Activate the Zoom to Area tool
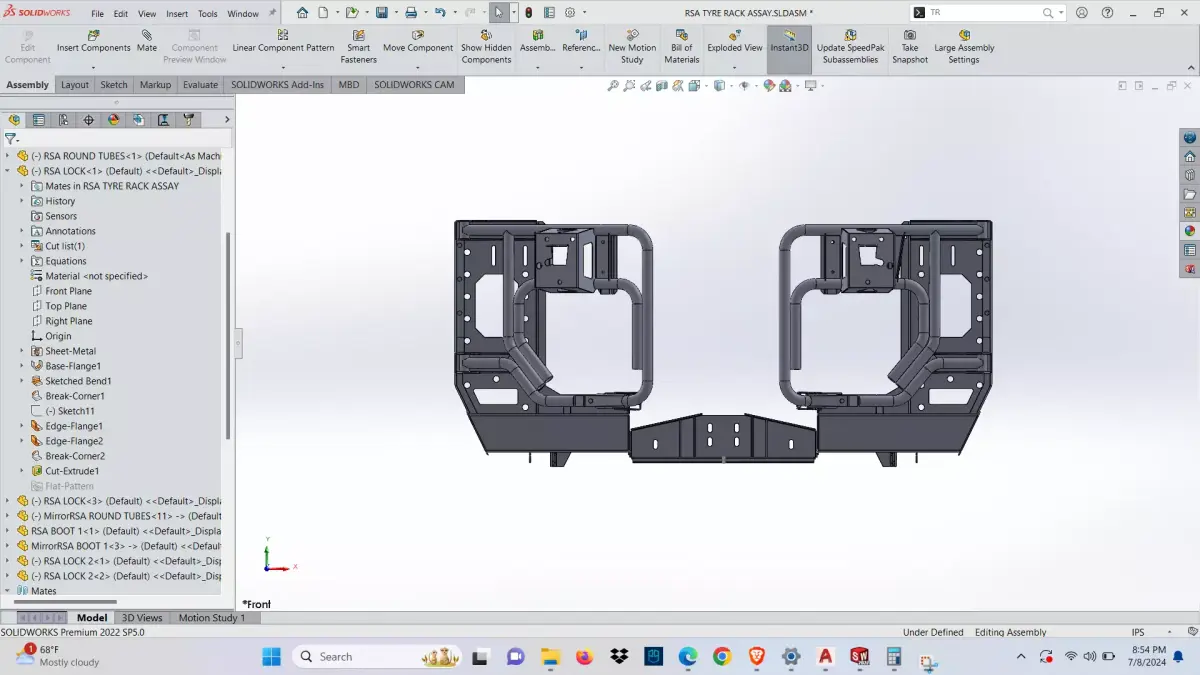This screenshot has width=1200, height=675. click(x=629, y=86)
